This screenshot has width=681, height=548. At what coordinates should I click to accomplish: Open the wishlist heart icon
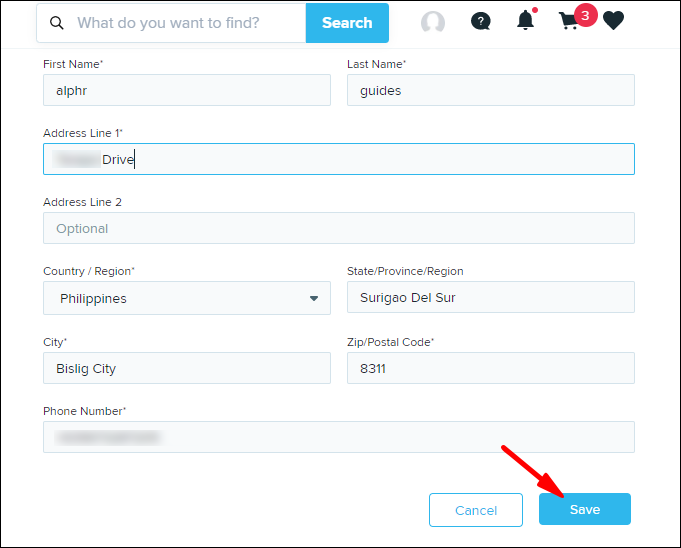coord(613,21)
